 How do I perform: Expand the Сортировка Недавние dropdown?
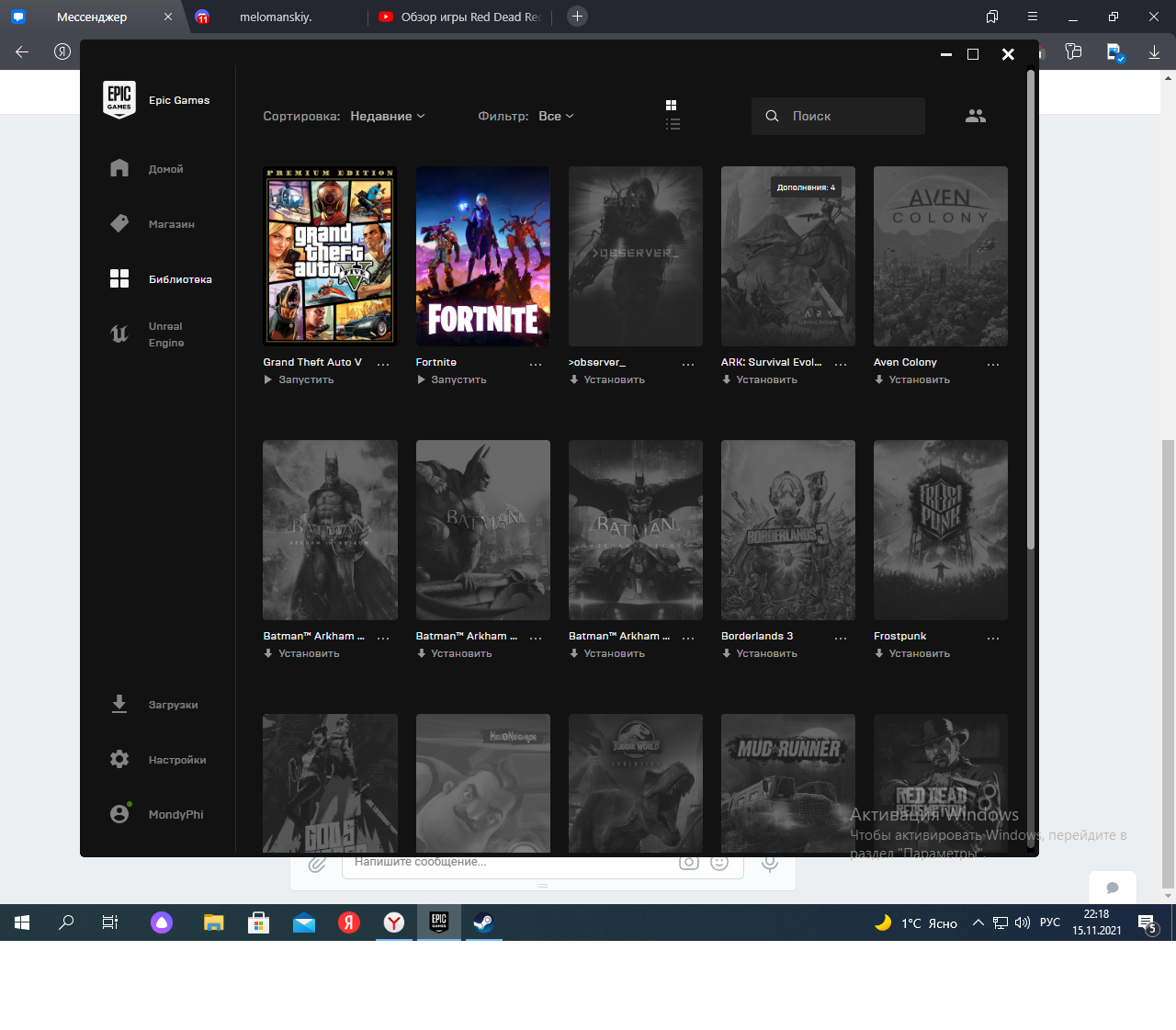click(x=388, y=116)
